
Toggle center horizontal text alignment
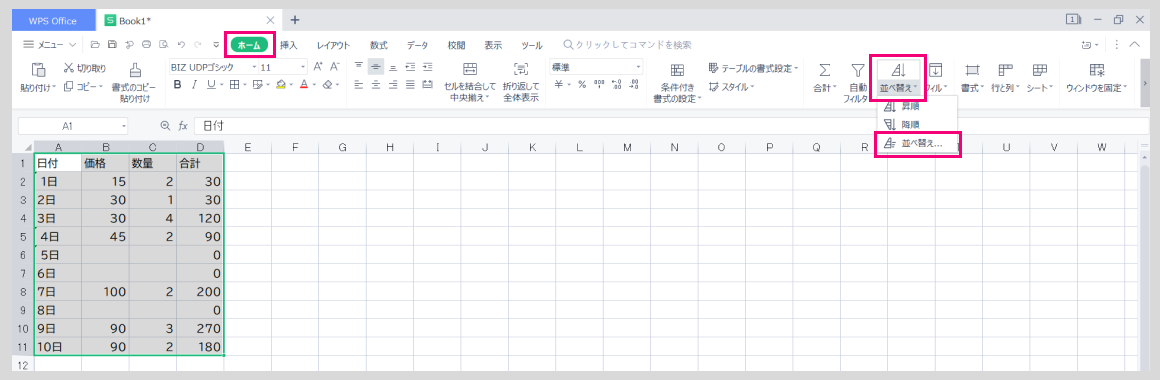tap(376, 85)
